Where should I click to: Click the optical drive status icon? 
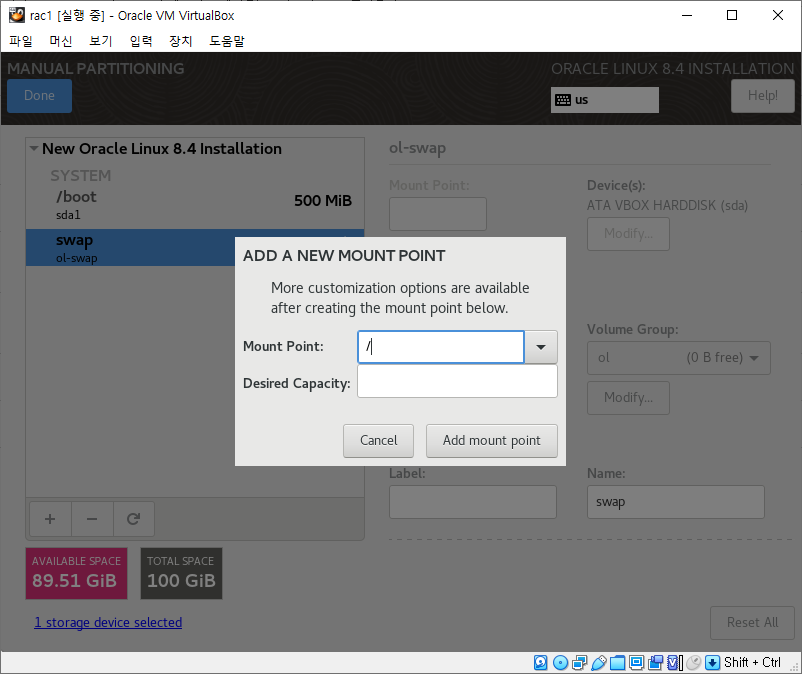pos(561,662)
